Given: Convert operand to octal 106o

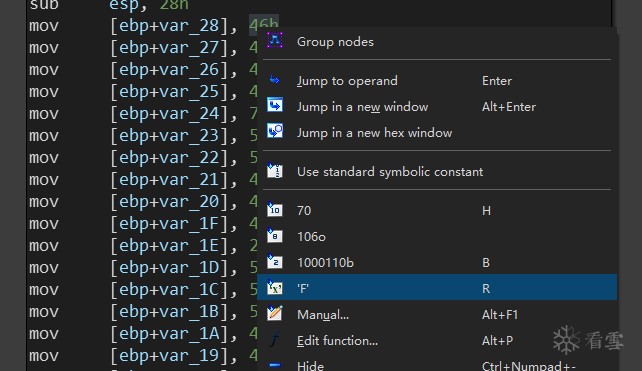Looking at the screenshot, I should click(437, 237).
